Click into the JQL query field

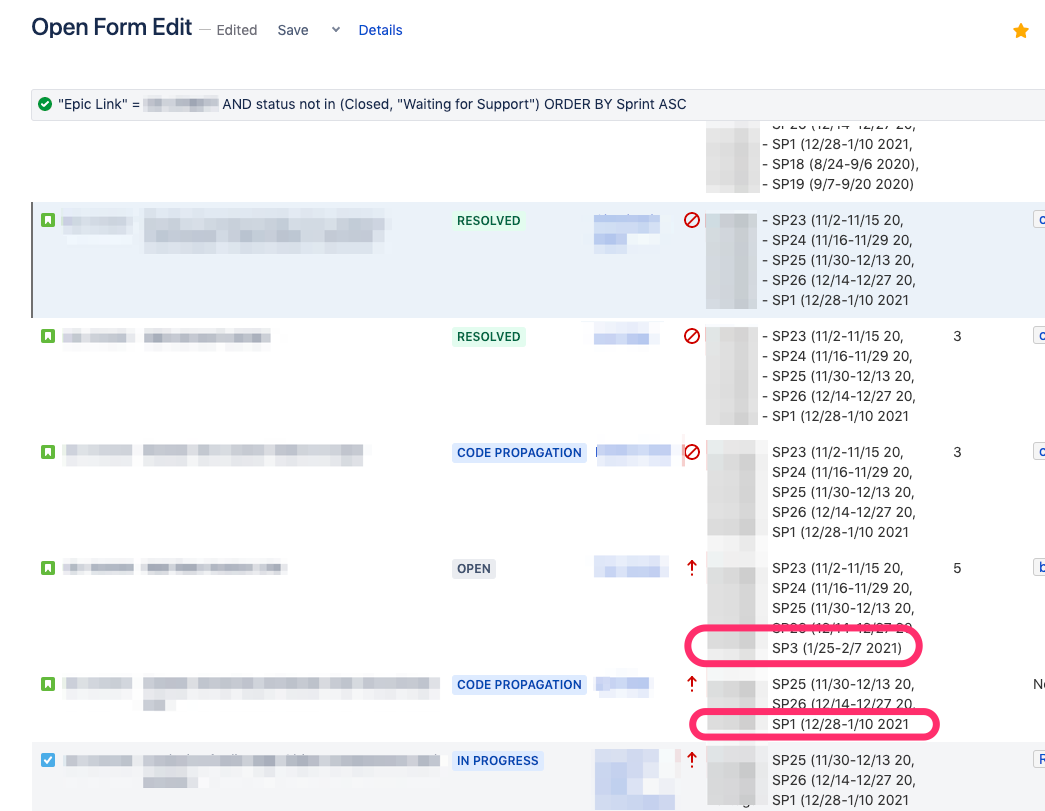[538, 105]
